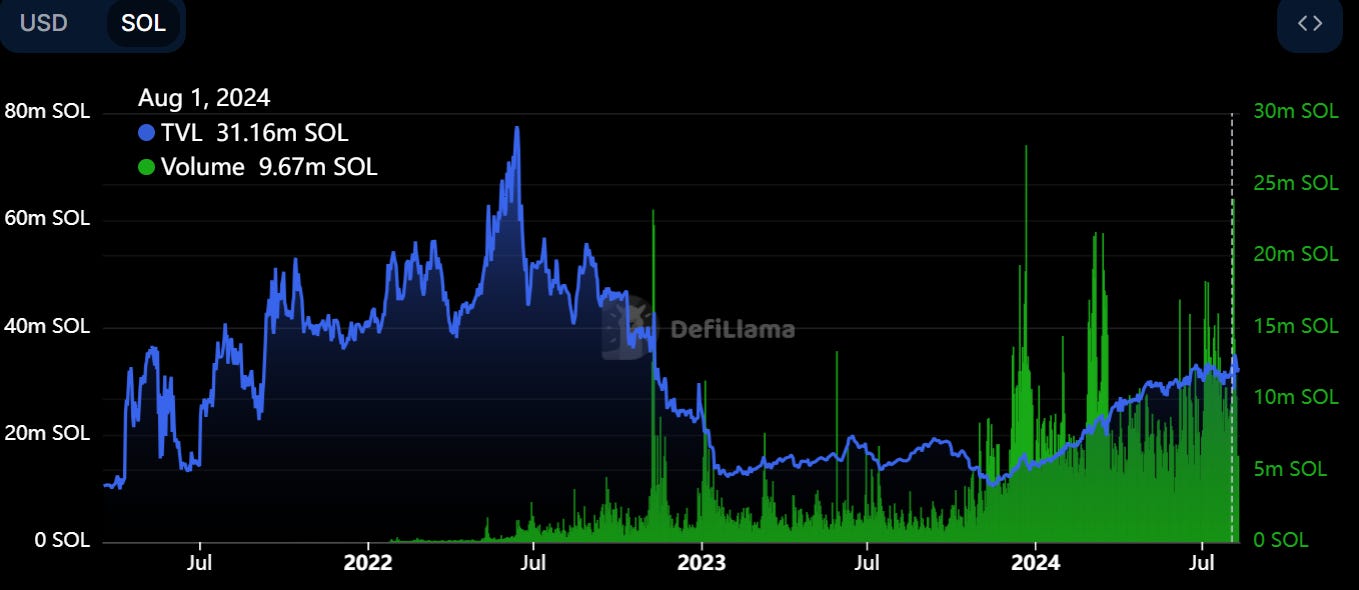Click the '60m SOL' left axis label
The image size is (1359, 590).
pos(46,218)
